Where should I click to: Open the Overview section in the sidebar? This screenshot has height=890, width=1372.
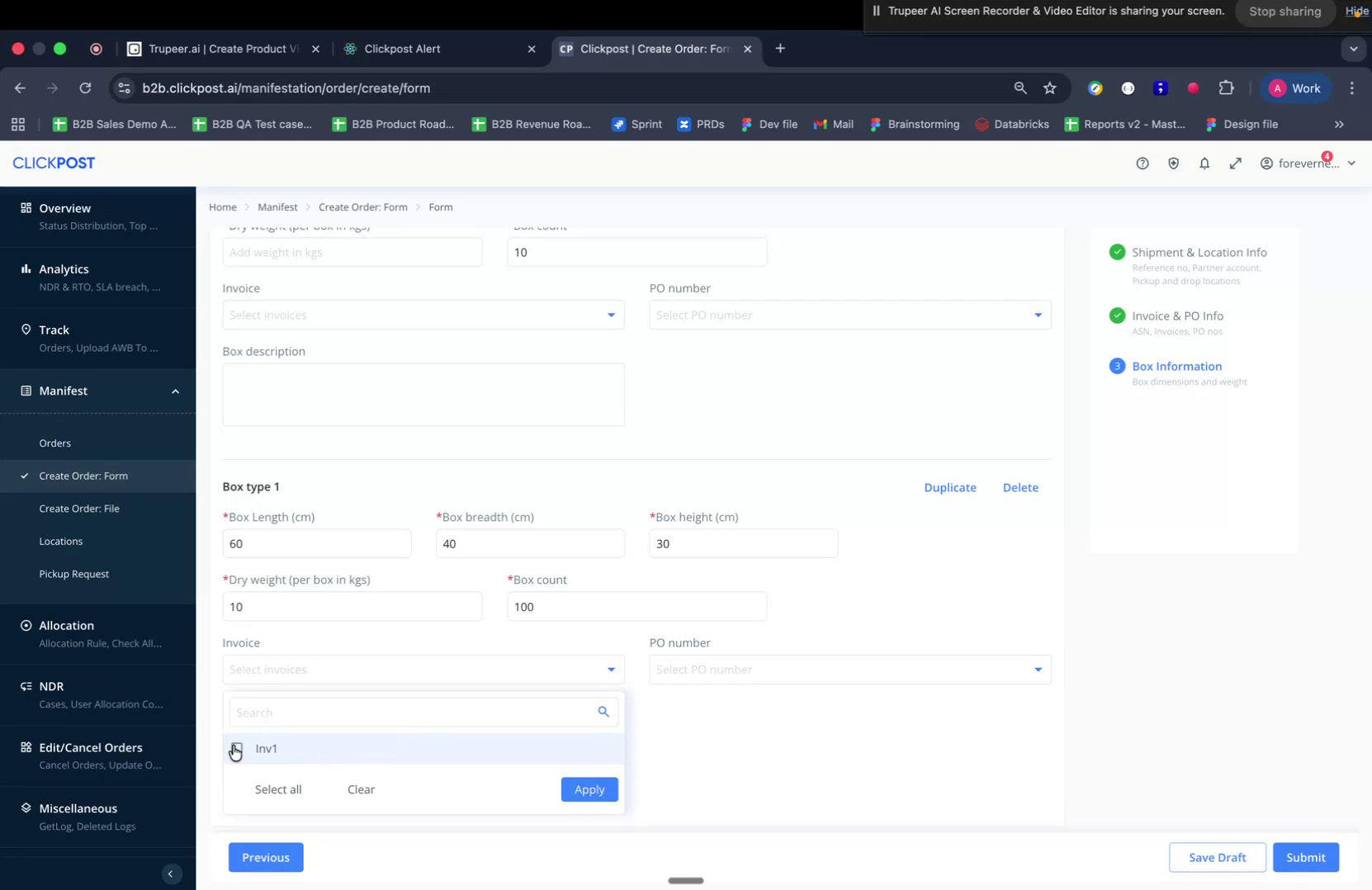click(64, 208)
